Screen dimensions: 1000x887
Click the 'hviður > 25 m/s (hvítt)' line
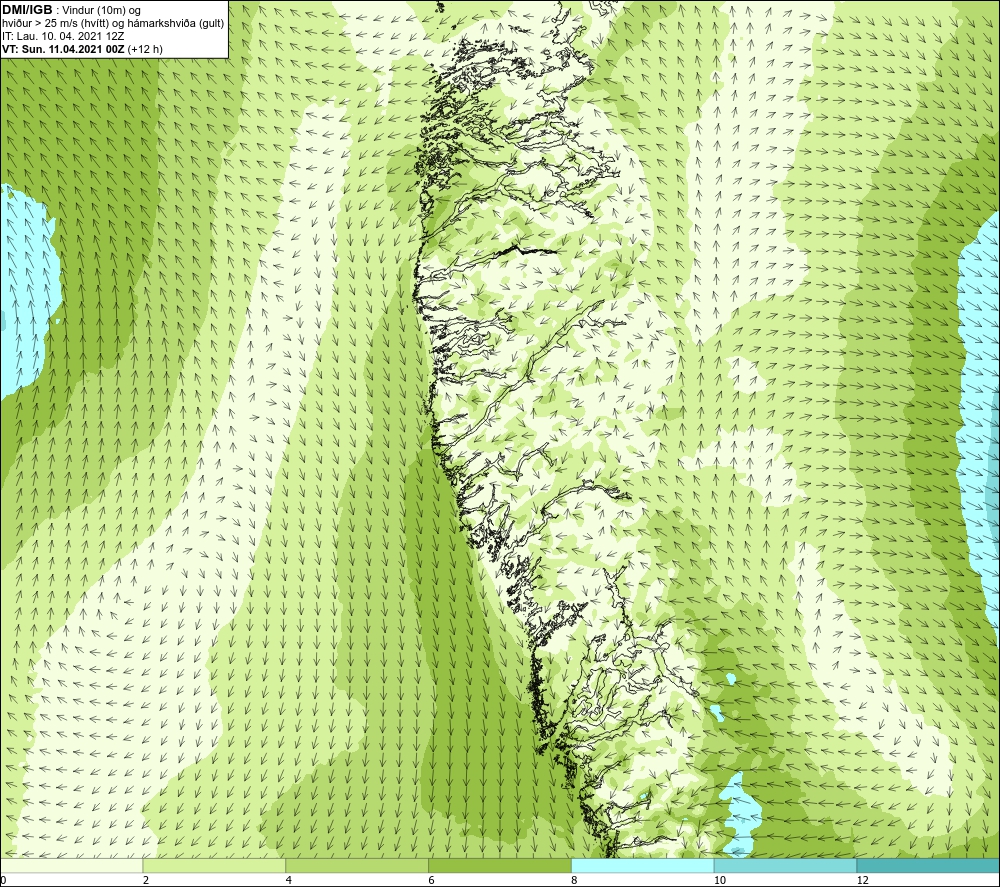pos(113,24)
